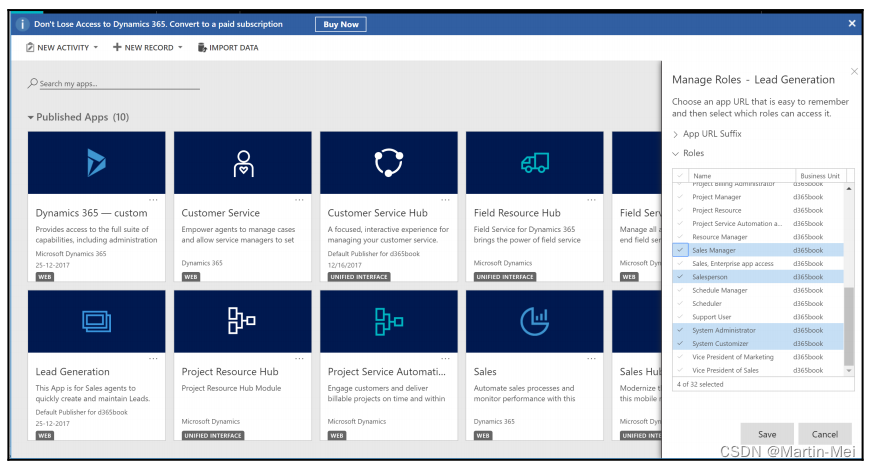
Task: Close the Manage Roles panel
Action: pos(854,72)
